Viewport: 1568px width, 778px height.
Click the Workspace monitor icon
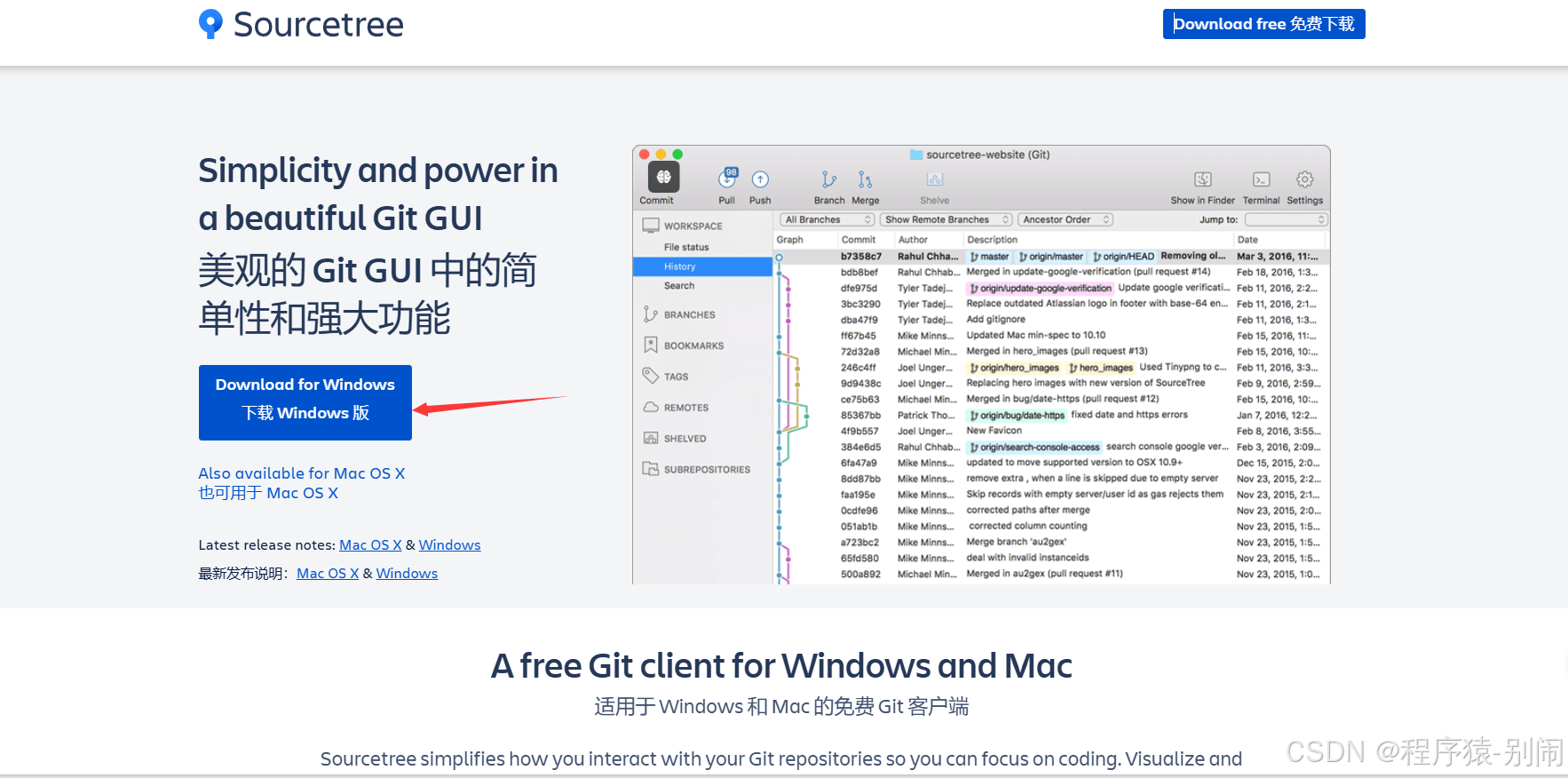[x=651, y=226]
